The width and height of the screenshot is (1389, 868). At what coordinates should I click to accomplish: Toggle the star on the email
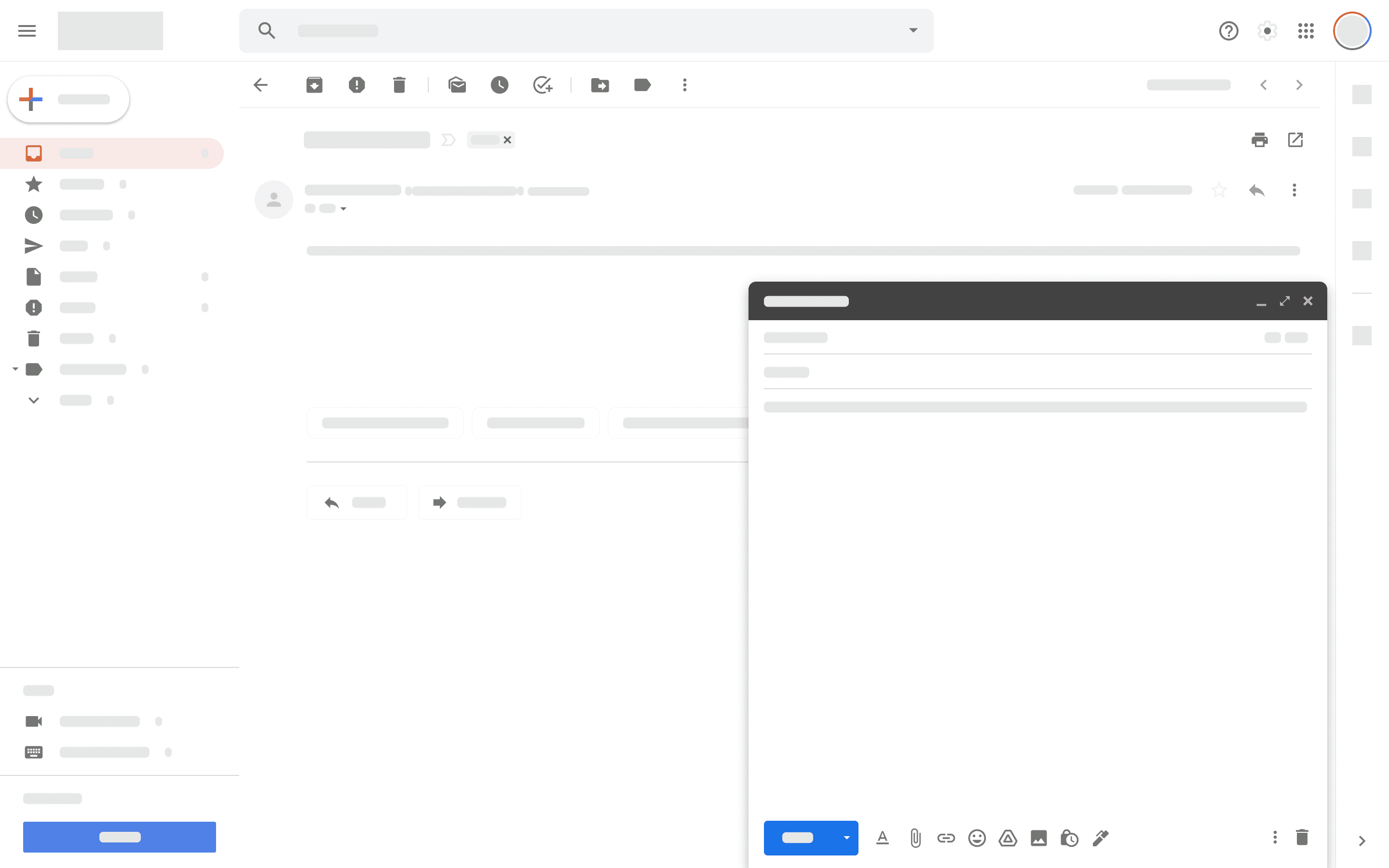pos(1219,190)
